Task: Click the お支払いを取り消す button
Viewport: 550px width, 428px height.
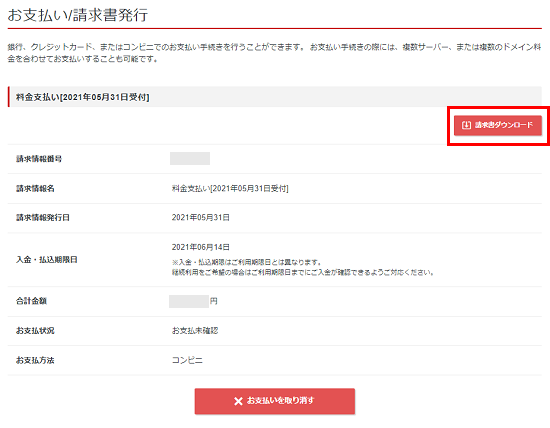Action: (x=275, y=401)
